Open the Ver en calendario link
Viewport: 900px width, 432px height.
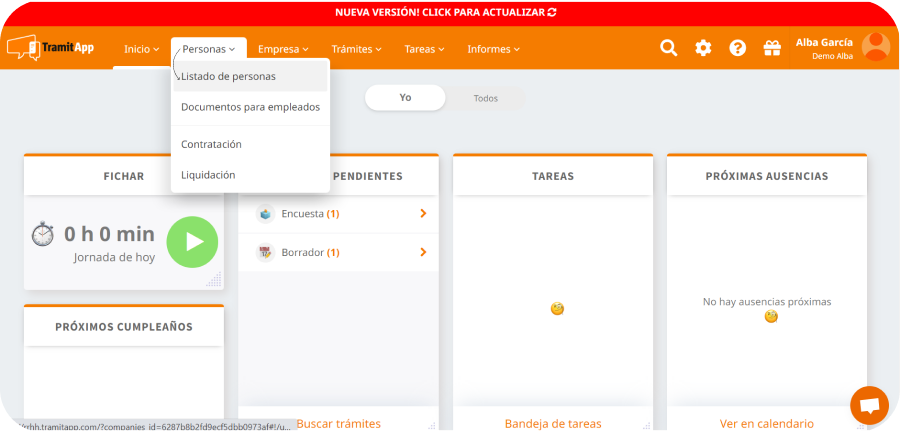click(x=766, y=423)
